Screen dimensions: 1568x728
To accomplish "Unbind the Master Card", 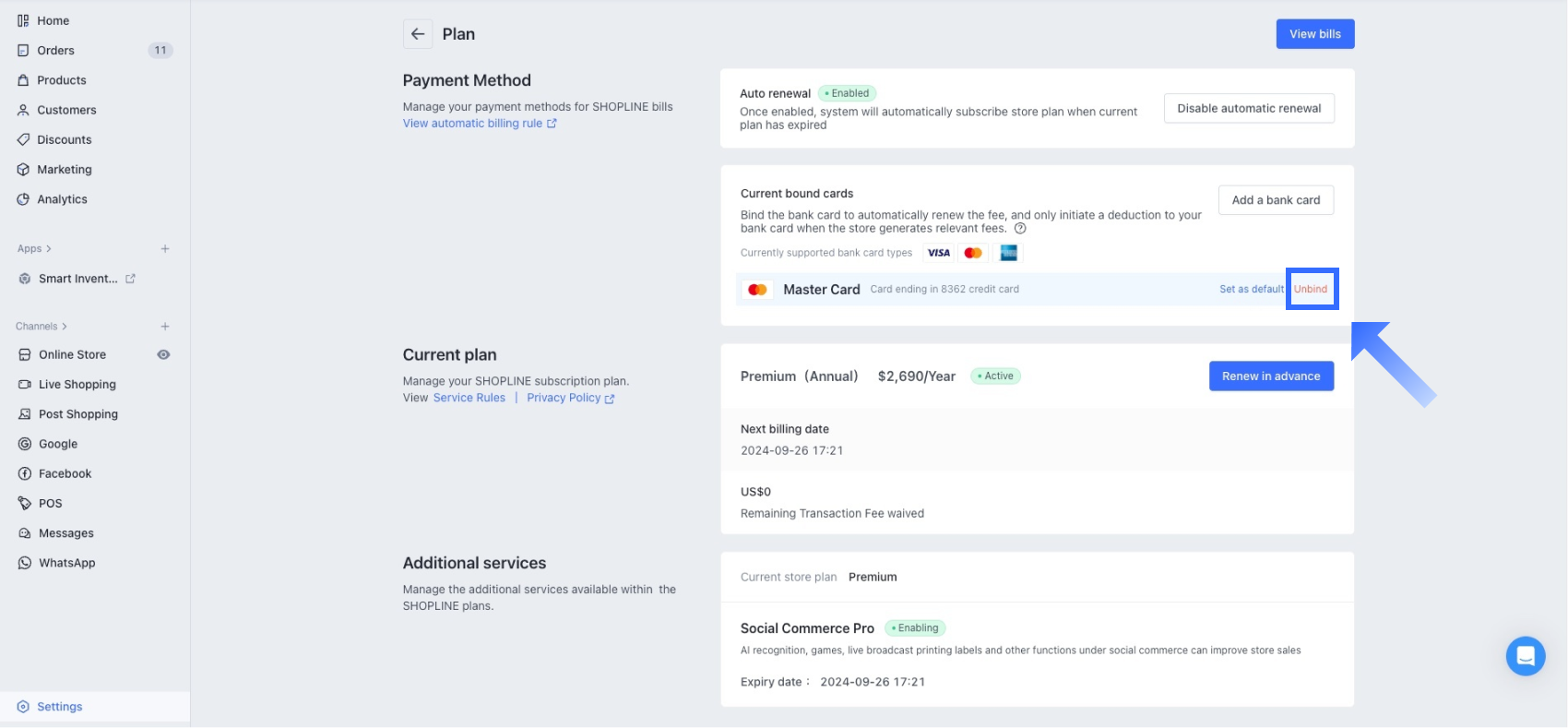I will (x=1311, y=290).
